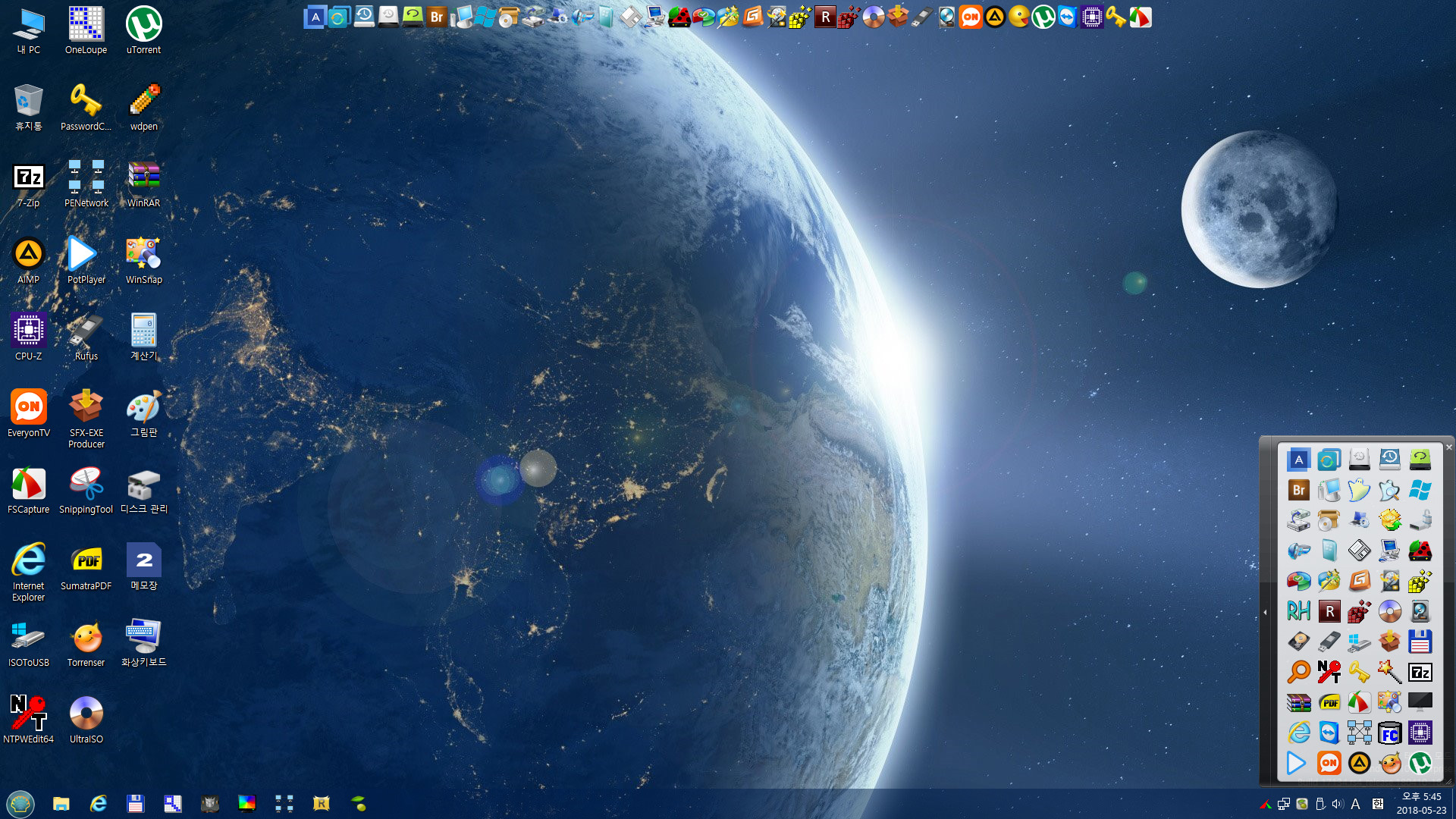Click the Torrenser desktop icon
The width and height of the screenshot is (1456, 819).
pyautogui.click(x=86, y=644)
